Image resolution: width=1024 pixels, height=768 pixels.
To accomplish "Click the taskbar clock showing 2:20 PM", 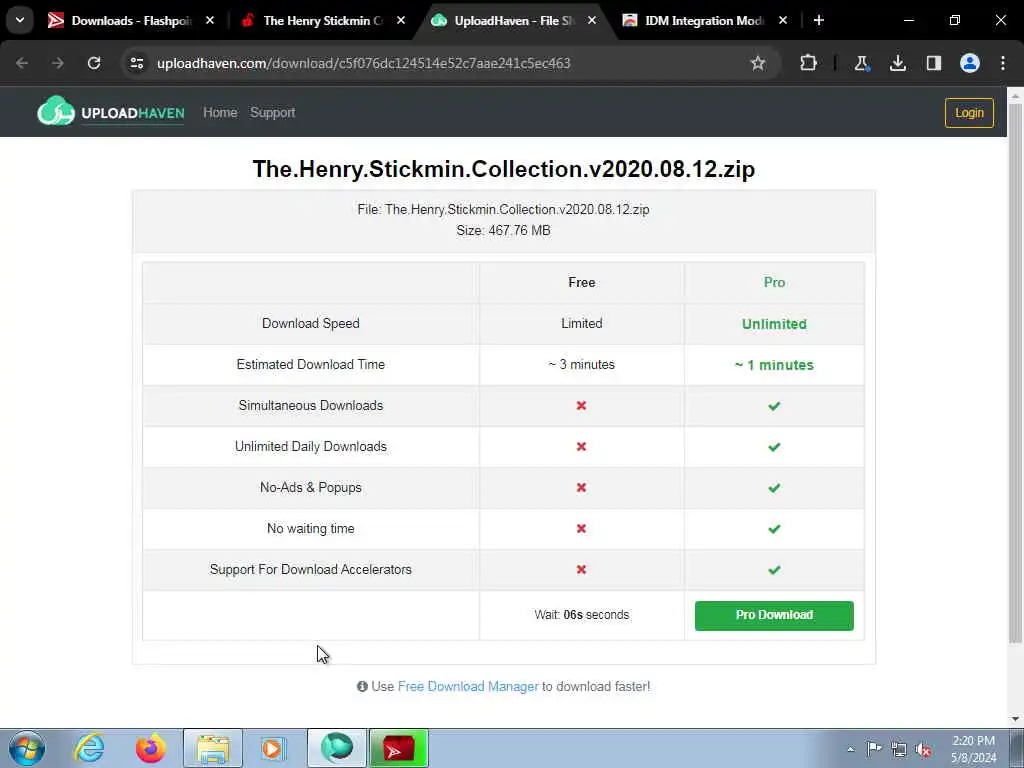I will (974, 749).
